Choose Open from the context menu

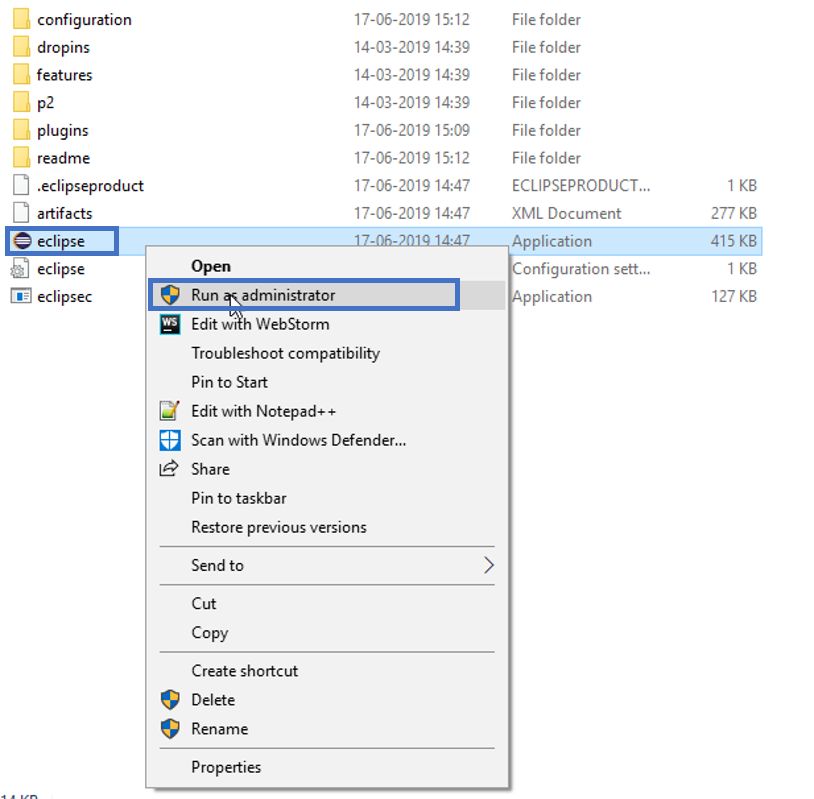[327, 266]
